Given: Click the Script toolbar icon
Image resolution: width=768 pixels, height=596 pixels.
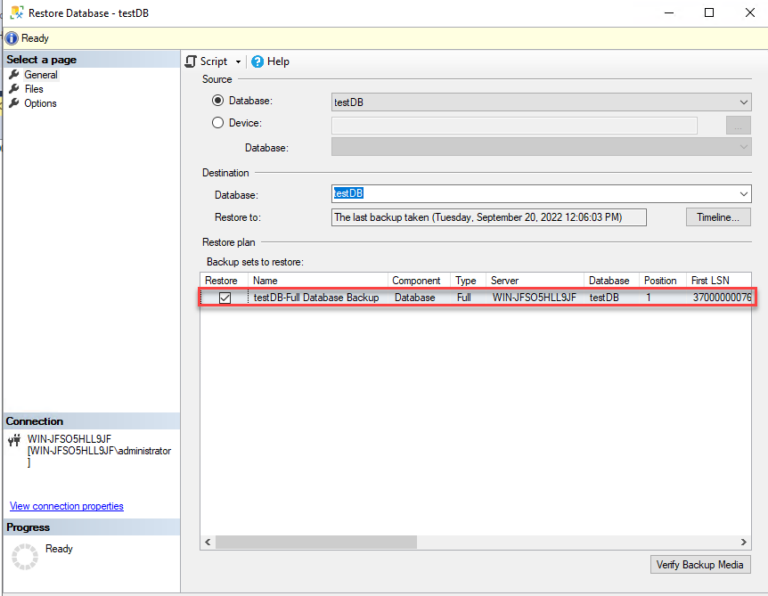Looking at the screenshot, I should [191, 62].
